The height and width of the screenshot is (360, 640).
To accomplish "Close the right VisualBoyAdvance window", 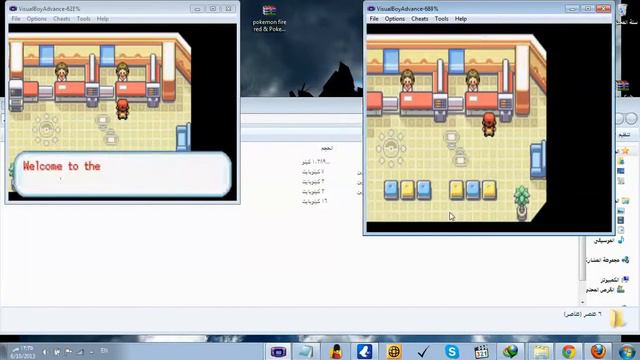I will tap(603, 9).
